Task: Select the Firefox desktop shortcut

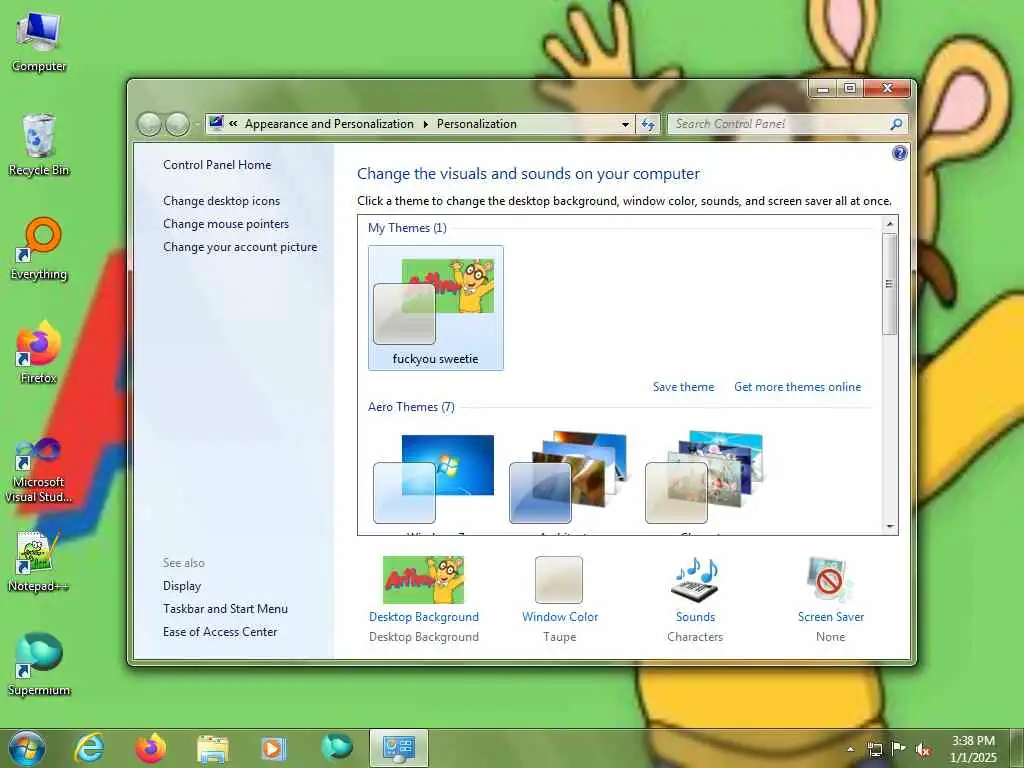Action: click(x=39, y=353)
